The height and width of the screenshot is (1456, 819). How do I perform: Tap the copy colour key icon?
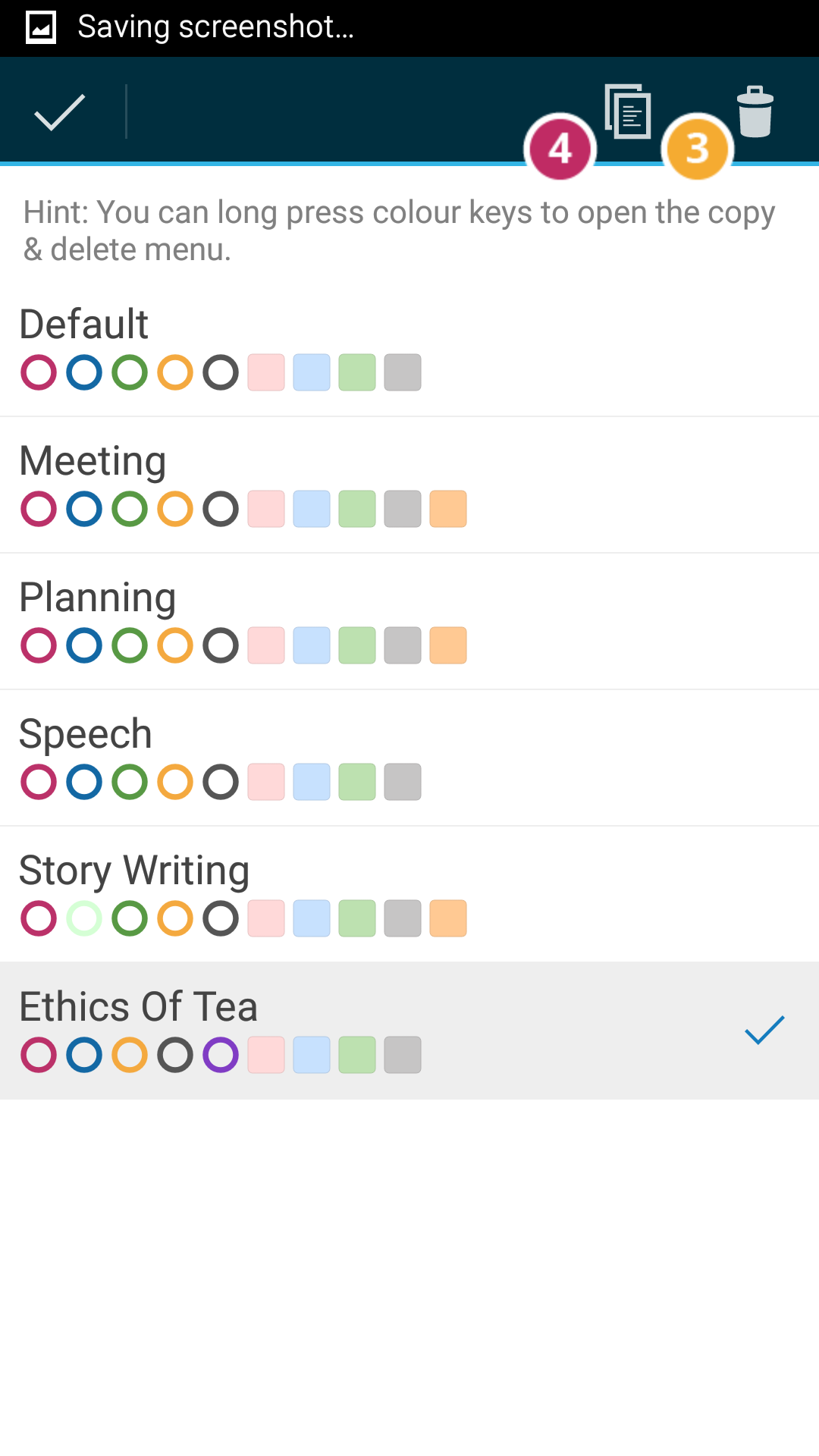629,111
